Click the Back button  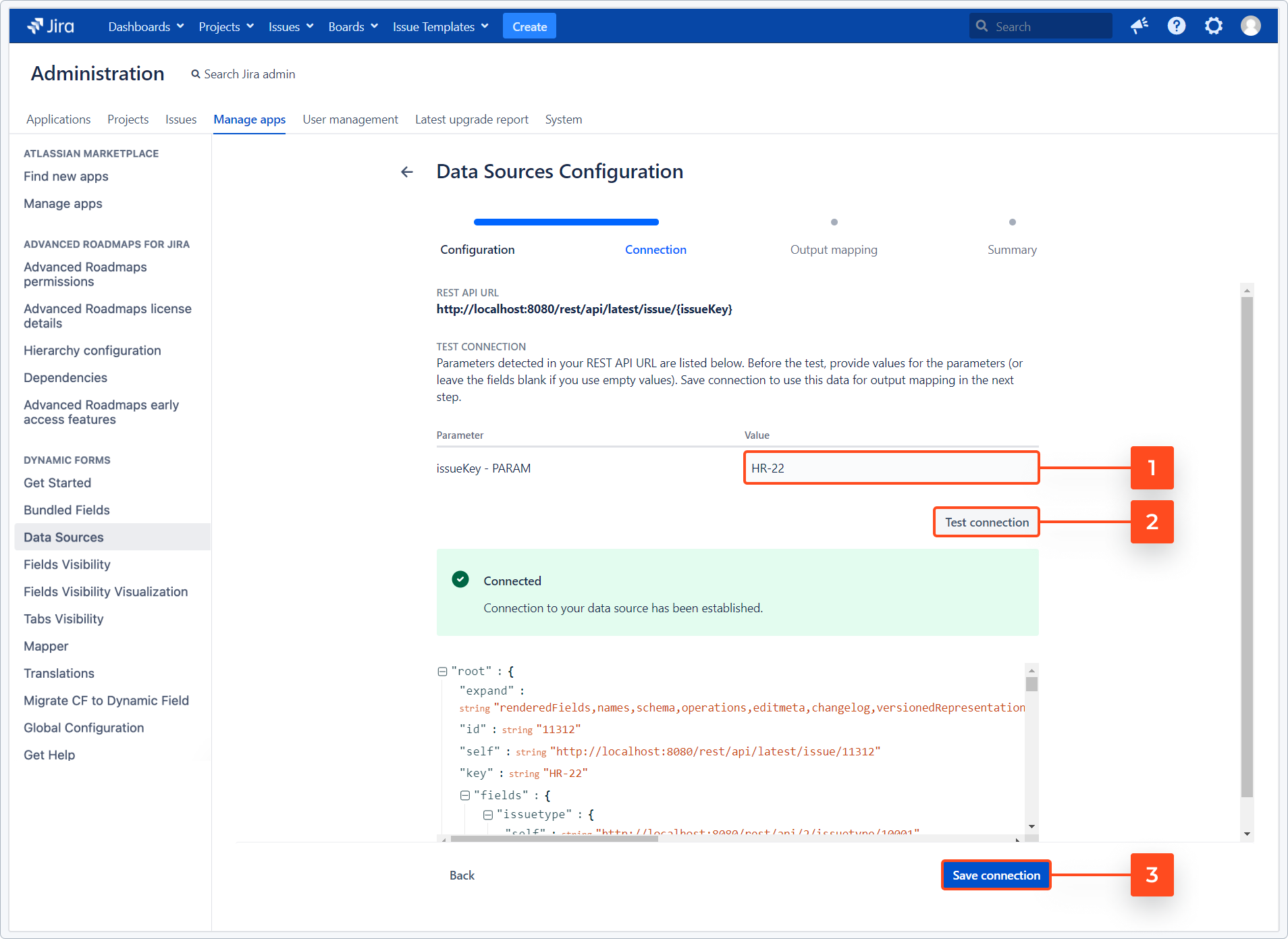[x=462, y=876]
